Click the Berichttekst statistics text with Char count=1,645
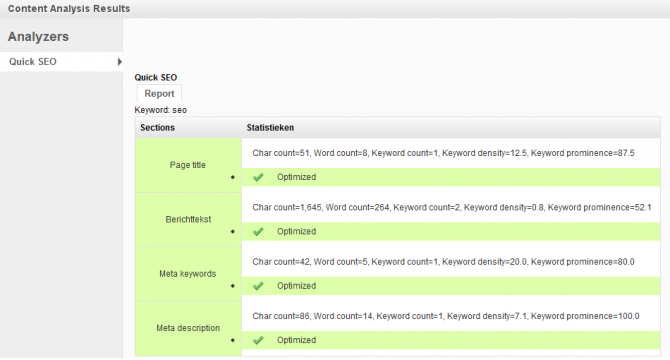670x360 pixels. 452,208
